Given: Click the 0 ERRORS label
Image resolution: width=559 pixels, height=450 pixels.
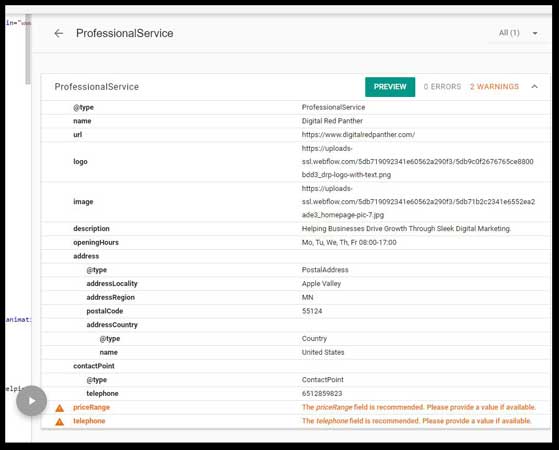Looking at the screenshot, I should tap(442, 87).
